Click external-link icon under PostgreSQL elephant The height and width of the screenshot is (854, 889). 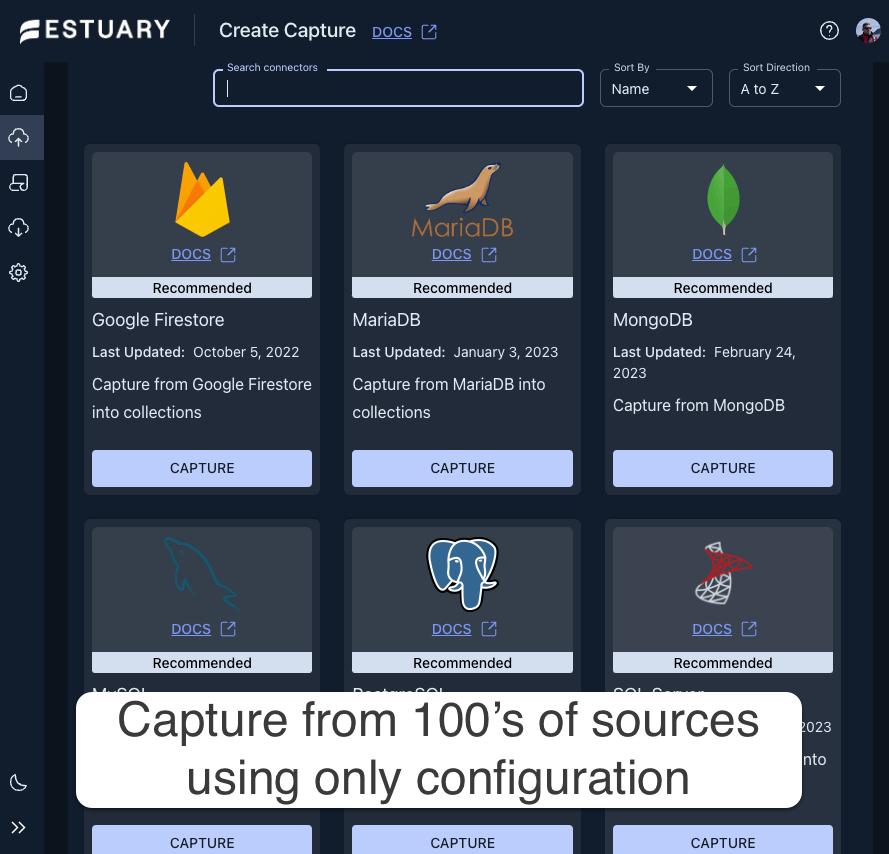[489, 629]
